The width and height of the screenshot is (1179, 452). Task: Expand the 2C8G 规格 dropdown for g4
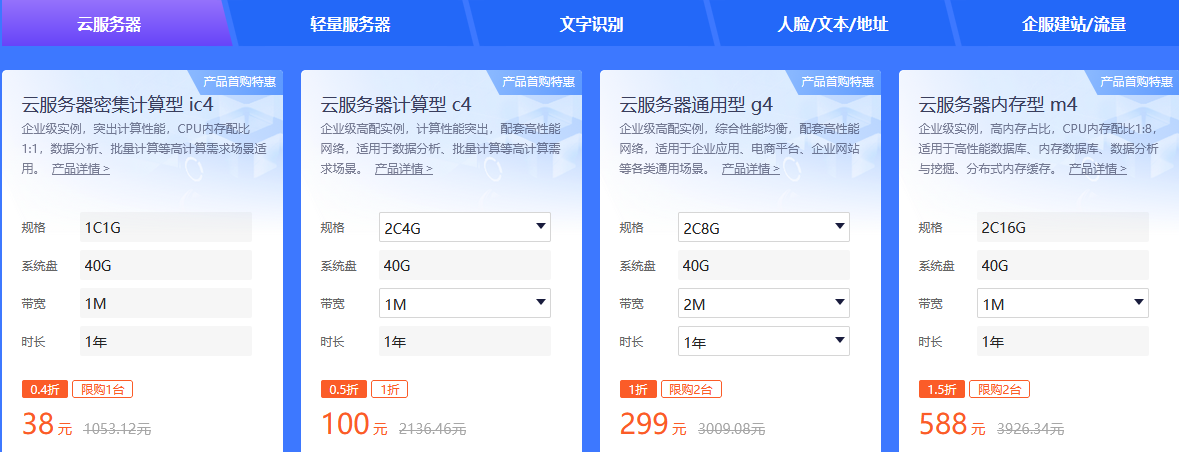tap(763, 227)
